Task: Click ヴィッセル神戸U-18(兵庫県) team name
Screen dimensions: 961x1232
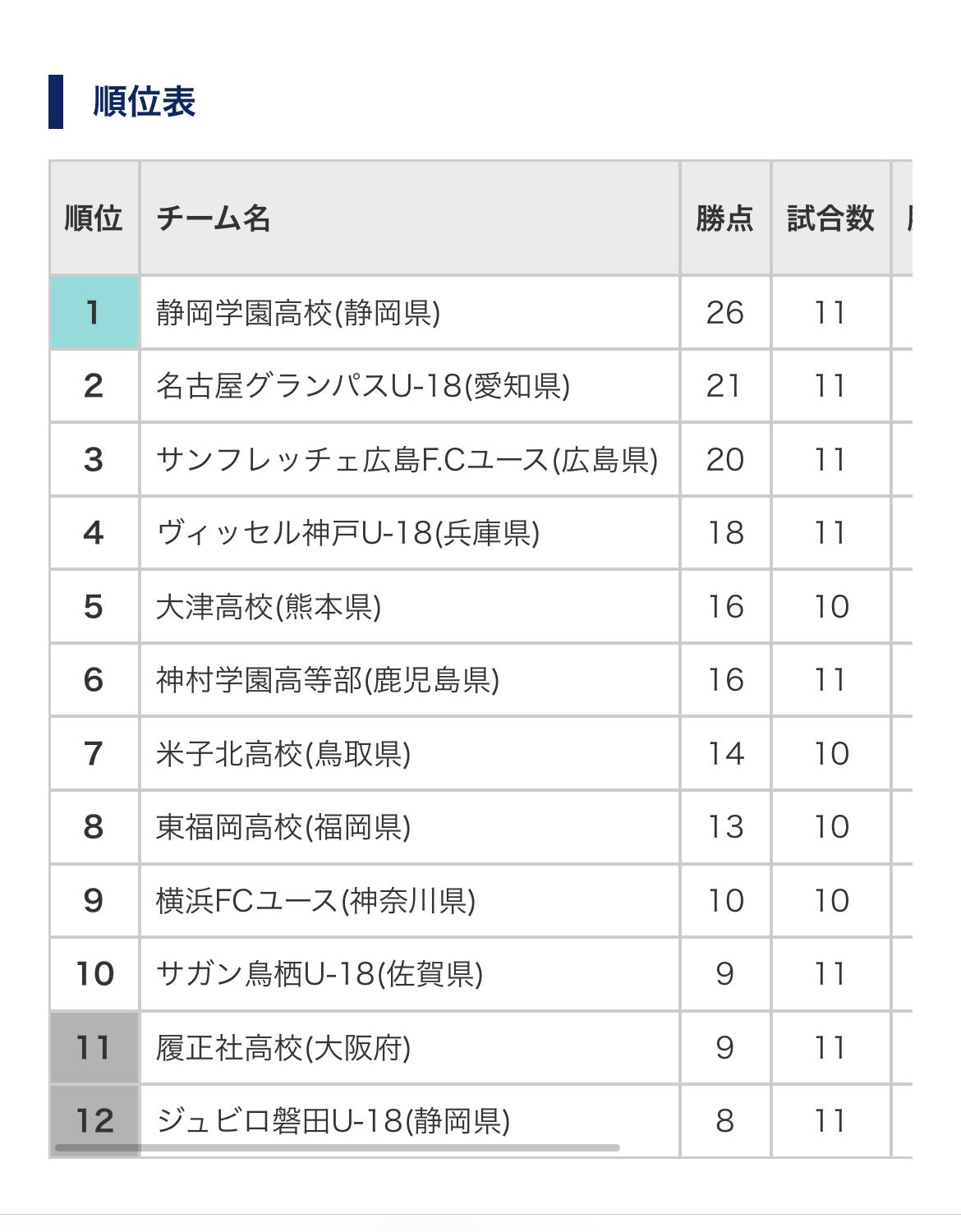Action: (x=348, y=533)
